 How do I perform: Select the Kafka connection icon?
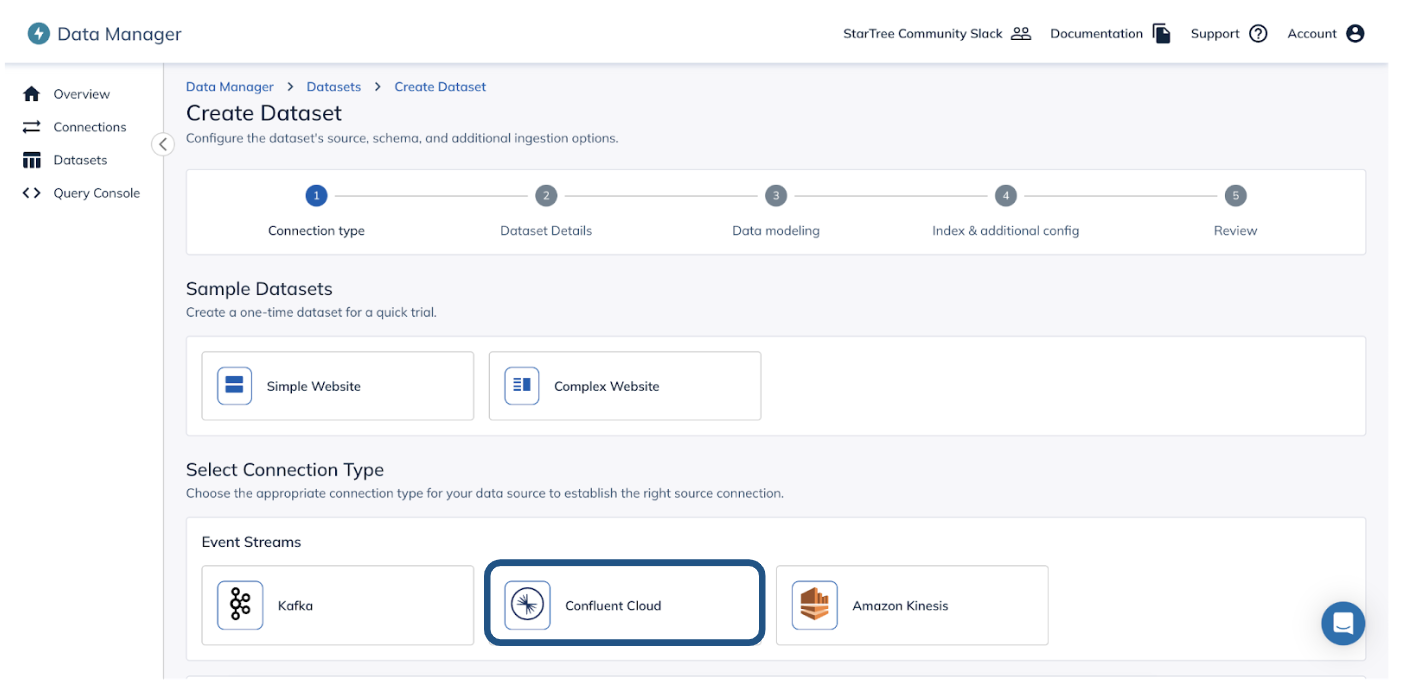point(239,605)
